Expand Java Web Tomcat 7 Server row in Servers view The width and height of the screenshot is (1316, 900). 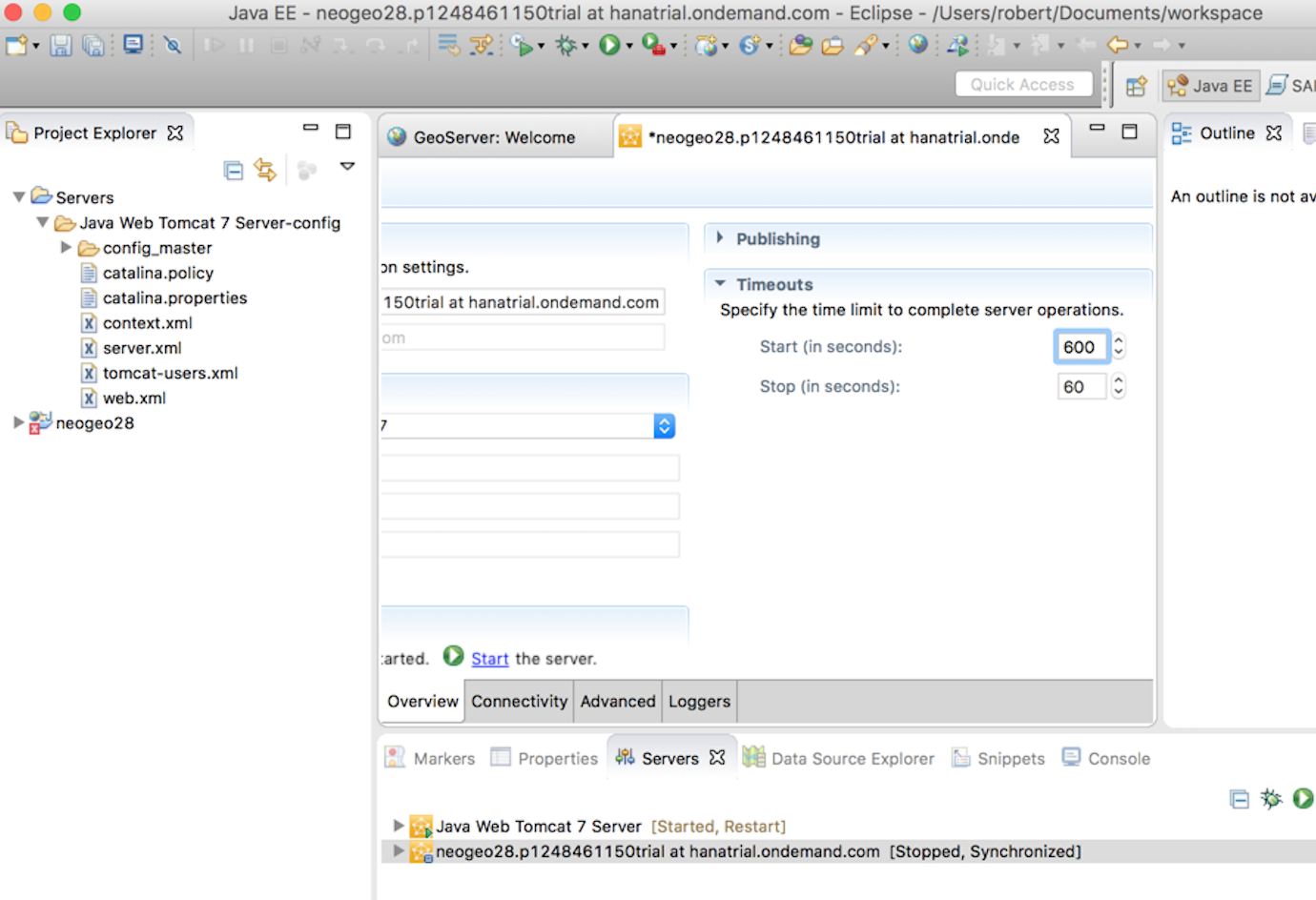399,826
